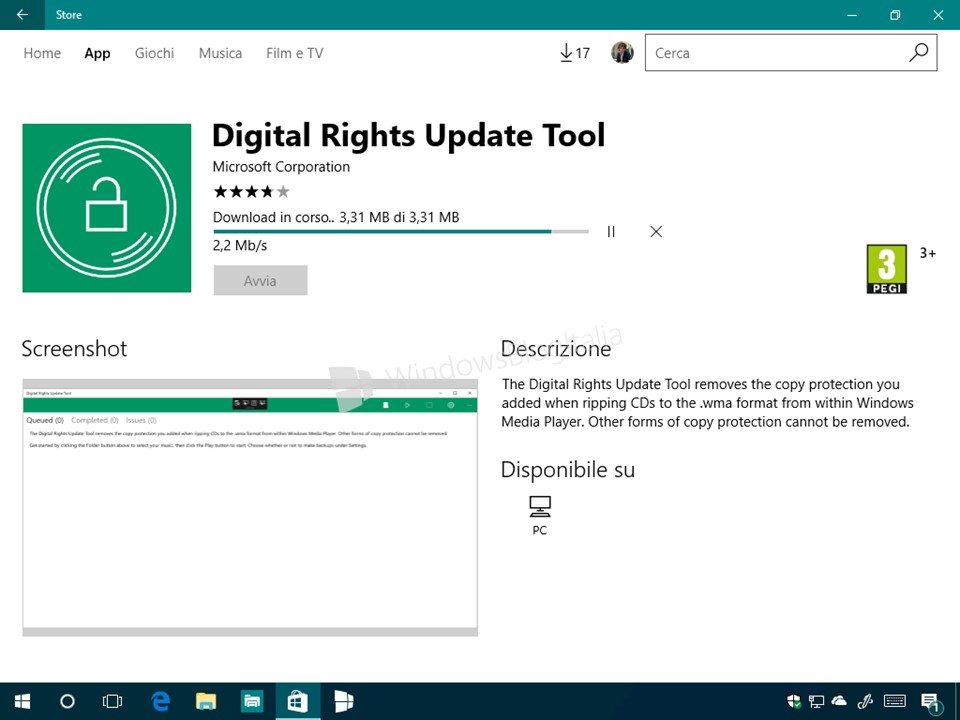This screenshot has height=720, width=960.
Task: Open the teal file manager app on taskbar
Action: pos(252,701)
